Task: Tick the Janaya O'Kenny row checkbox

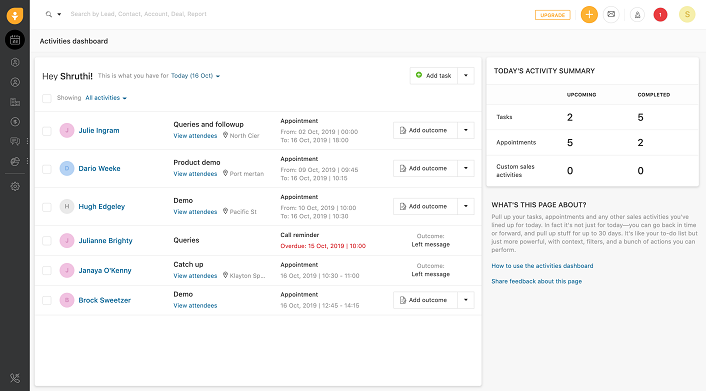Action: point(47,270)
